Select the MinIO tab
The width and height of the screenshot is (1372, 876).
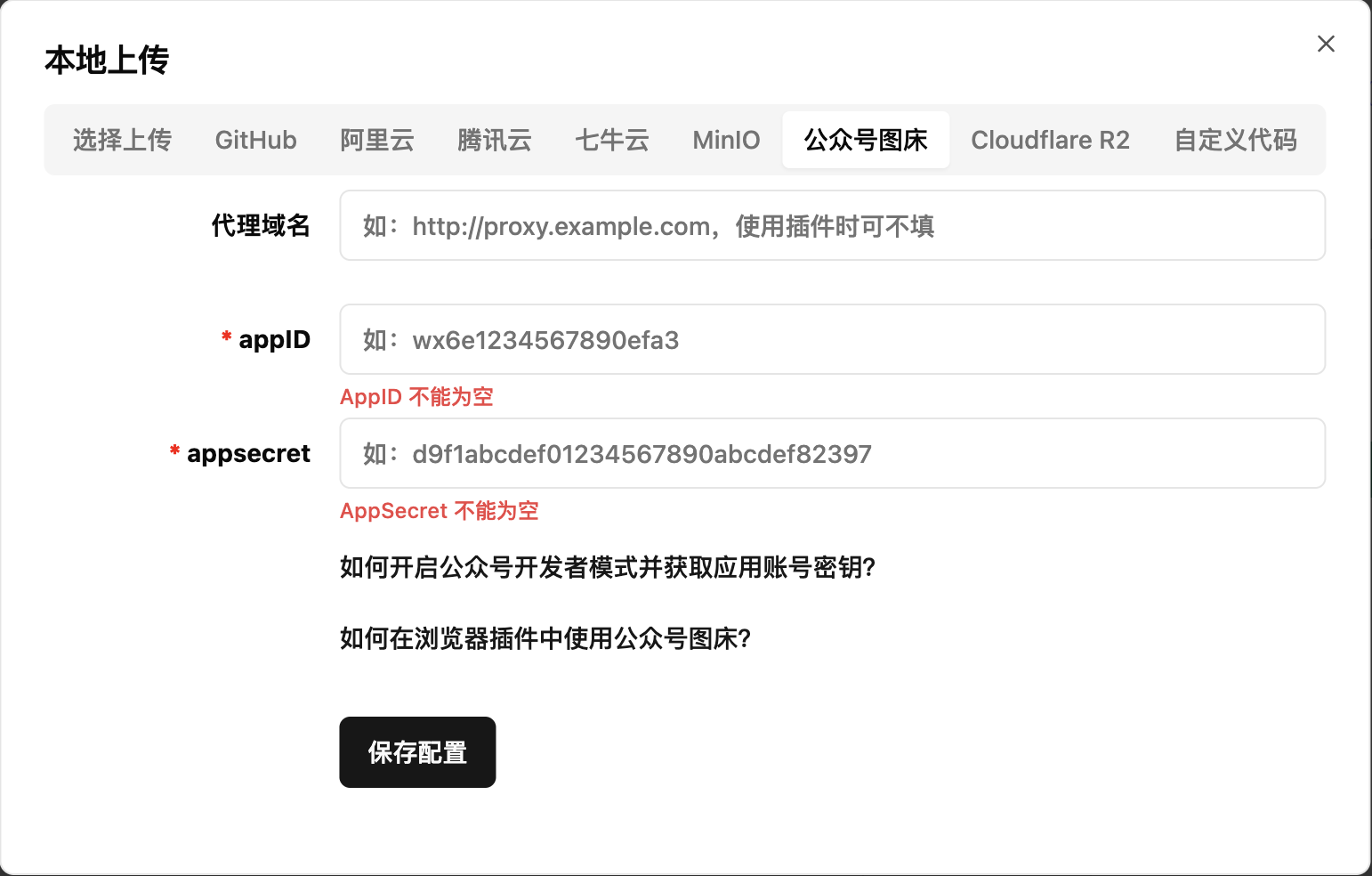(726, 140)
